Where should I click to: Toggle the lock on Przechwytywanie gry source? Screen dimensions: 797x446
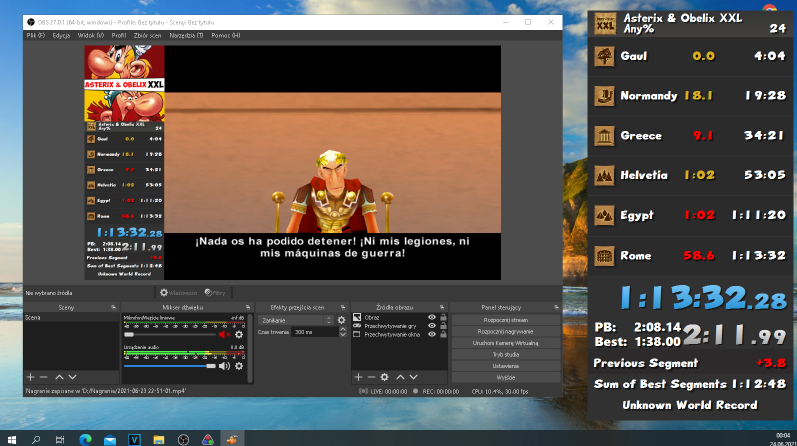click(x=443, y=326)
